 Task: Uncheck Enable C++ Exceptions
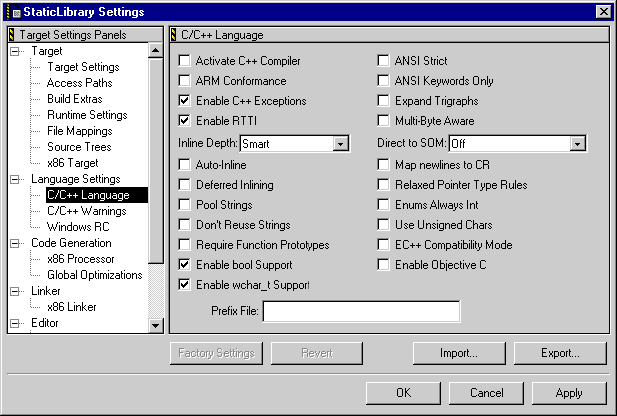point(184,101)
